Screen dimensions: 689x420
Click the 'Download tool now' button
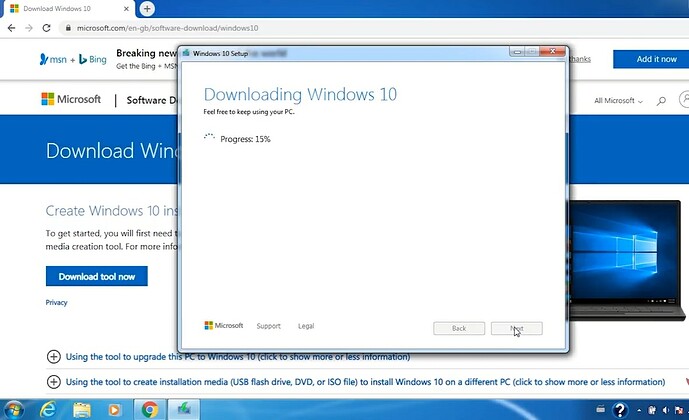point(96,276)
